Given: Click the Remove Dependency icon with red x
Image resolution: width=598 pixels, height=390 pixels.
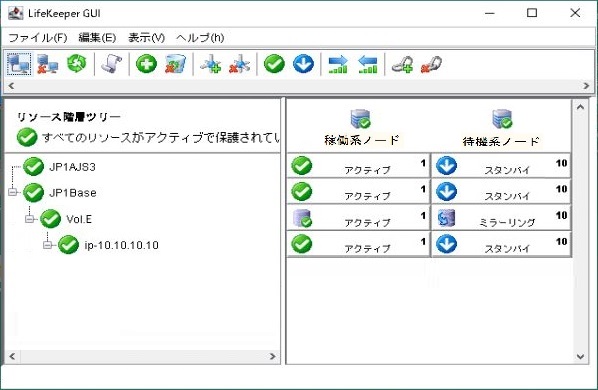Looking at the screenshot, I should pyautogui.click(x=240, y=64).
